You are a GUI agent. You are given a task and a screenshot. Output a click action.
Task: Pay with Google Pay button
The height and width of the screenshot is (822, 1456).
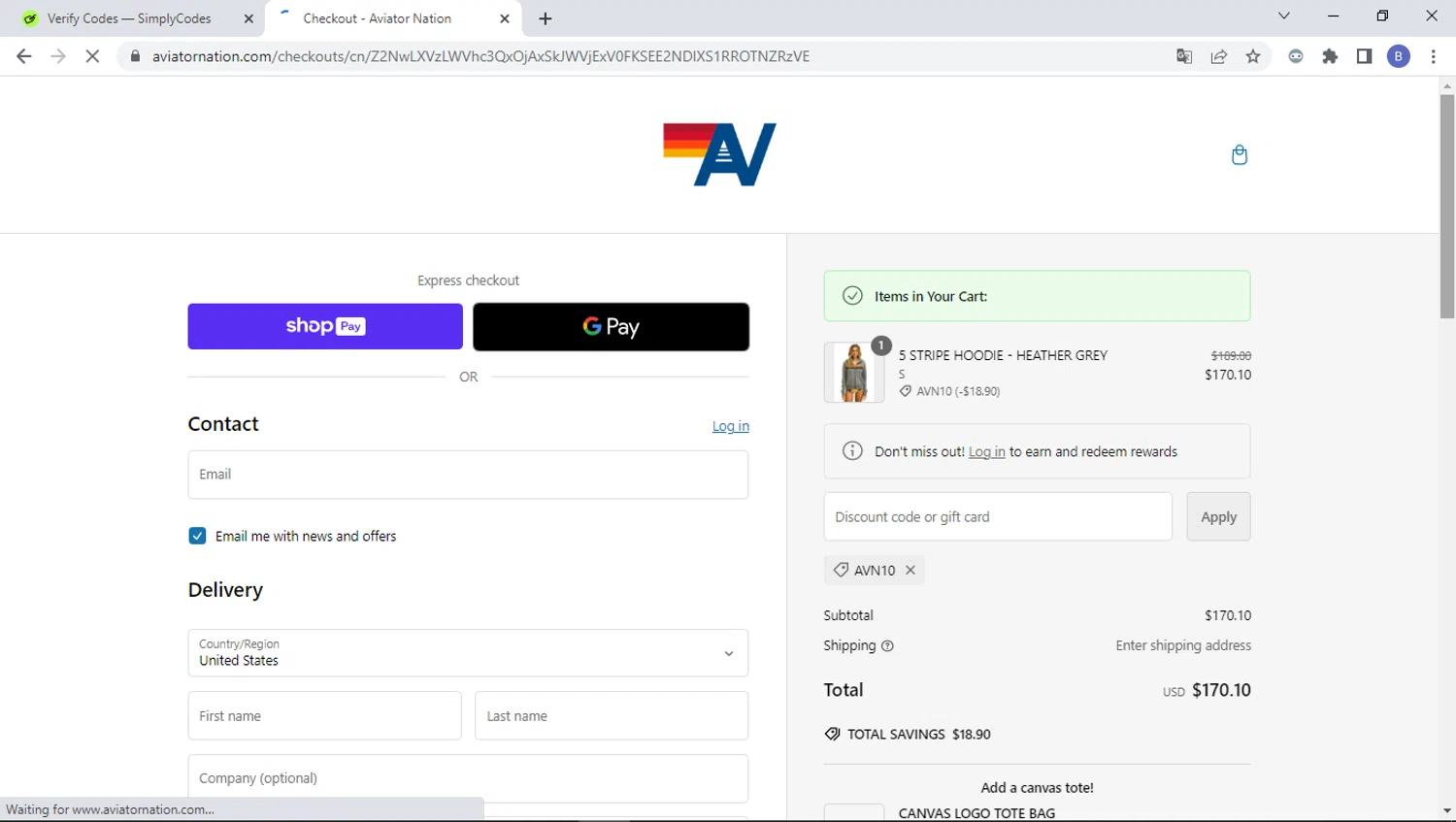click(x=611, y=327)
